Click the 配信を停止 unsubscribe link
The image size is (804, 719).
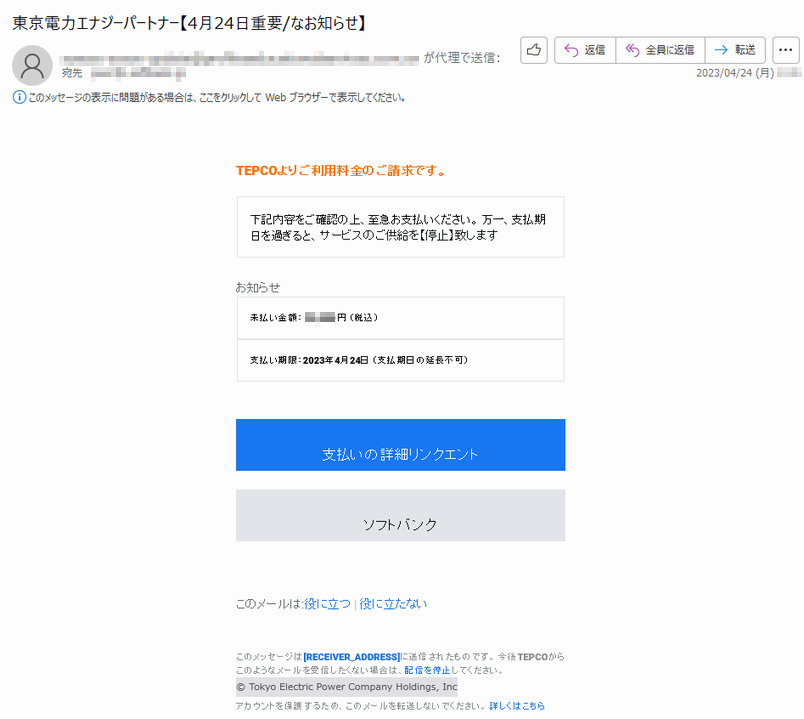(427, 670)
